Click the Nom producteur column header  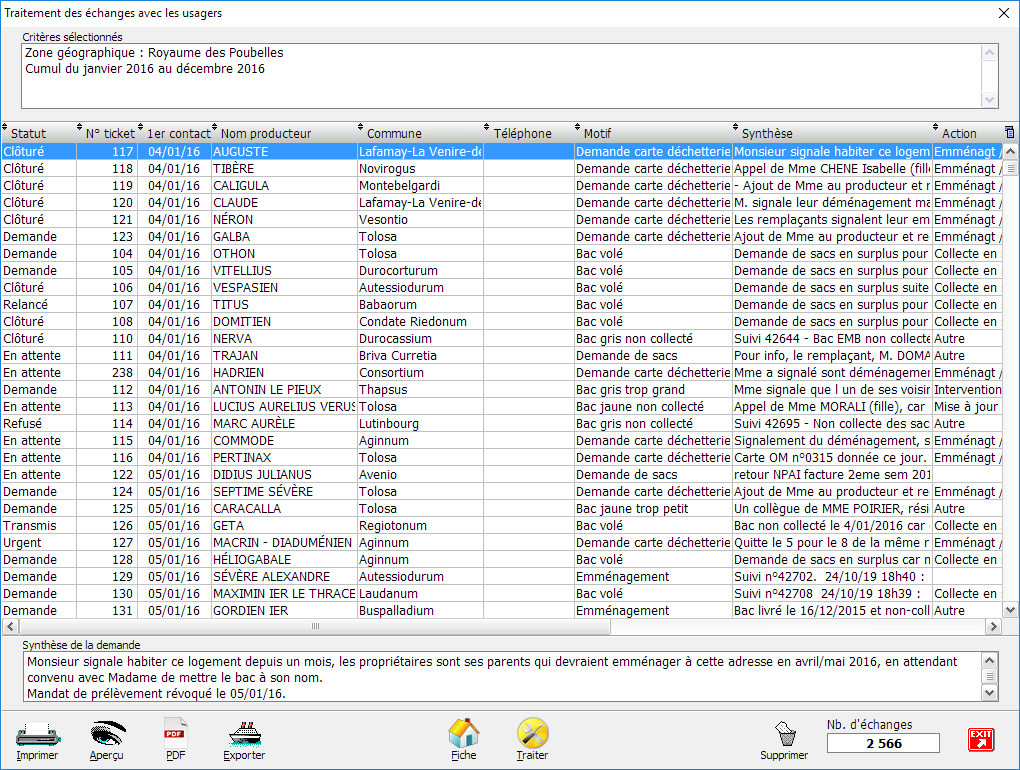point(266,133)
